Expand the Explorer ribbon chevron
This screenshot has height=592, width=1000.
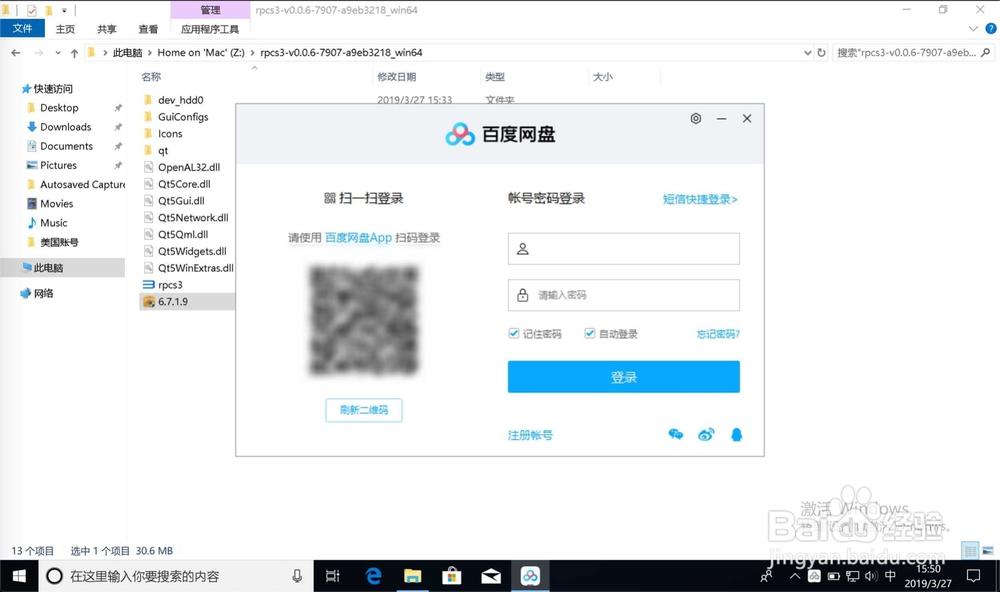pyautogui.click(x=973, y=29)
